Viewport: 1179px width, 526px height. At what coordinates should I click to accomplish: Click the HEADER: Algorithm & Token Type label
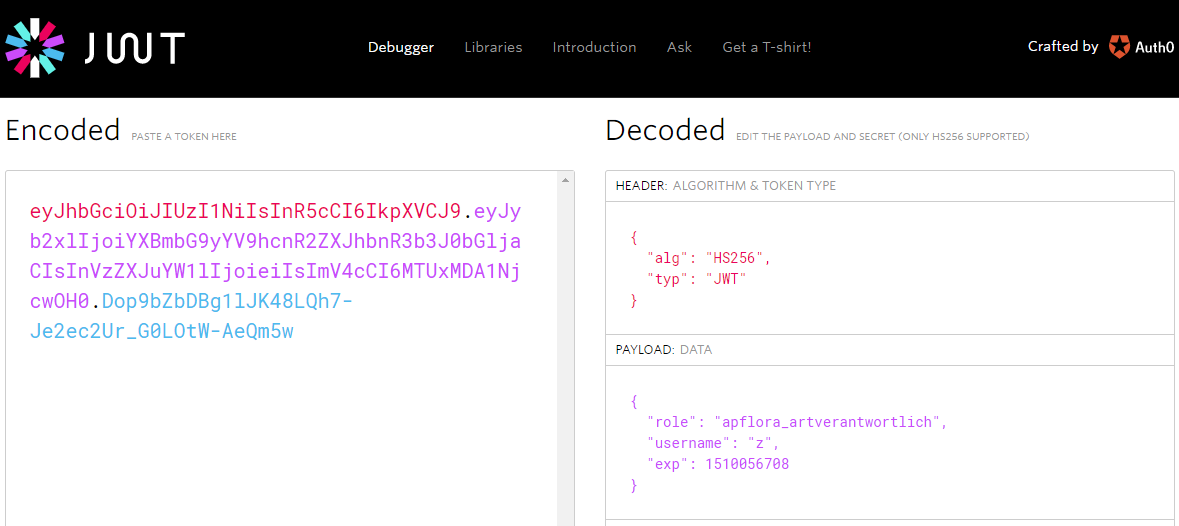tap(725, 186)
